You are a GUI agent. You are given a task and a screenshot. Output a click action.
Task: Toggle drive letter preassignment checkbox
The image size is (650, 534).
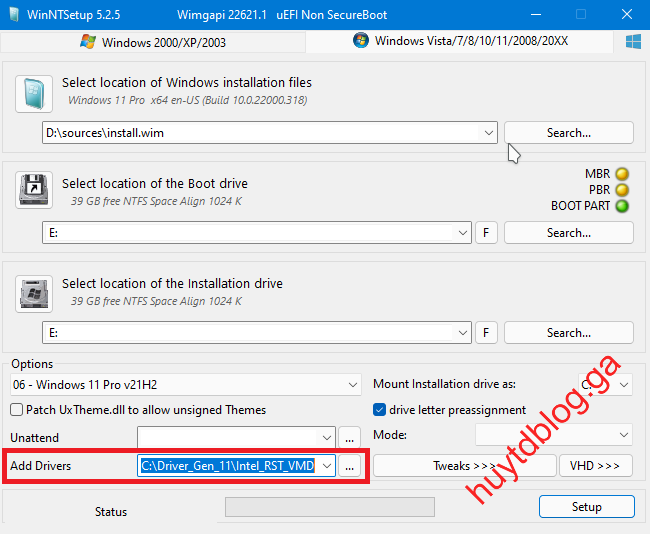pyautogui.click(x=379, y=410)
